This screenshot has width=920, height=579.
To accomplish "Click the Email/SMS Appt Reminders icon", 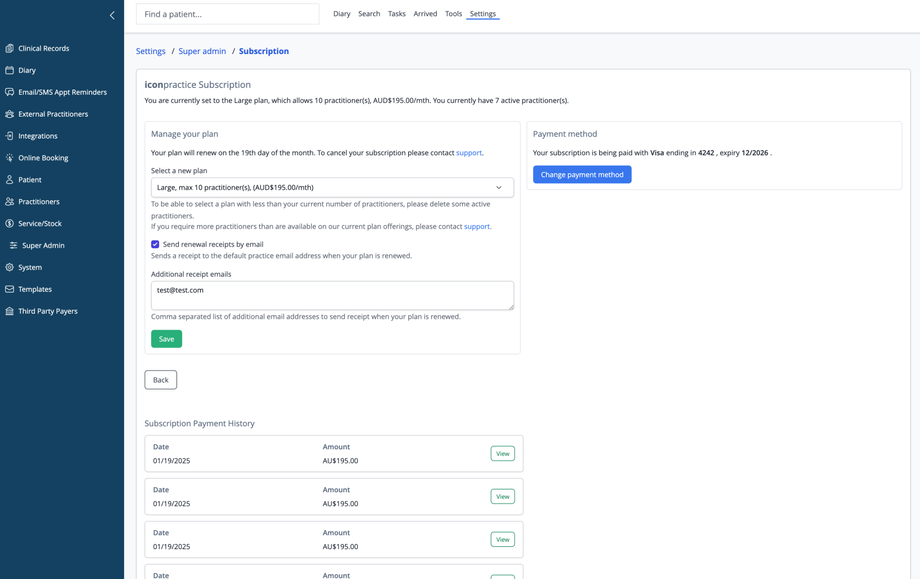I will pos(10,92).
